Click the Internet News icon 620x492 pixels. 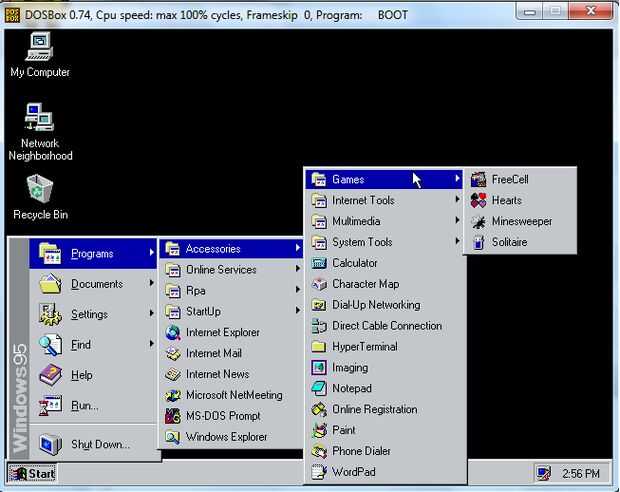click(173, 375)
